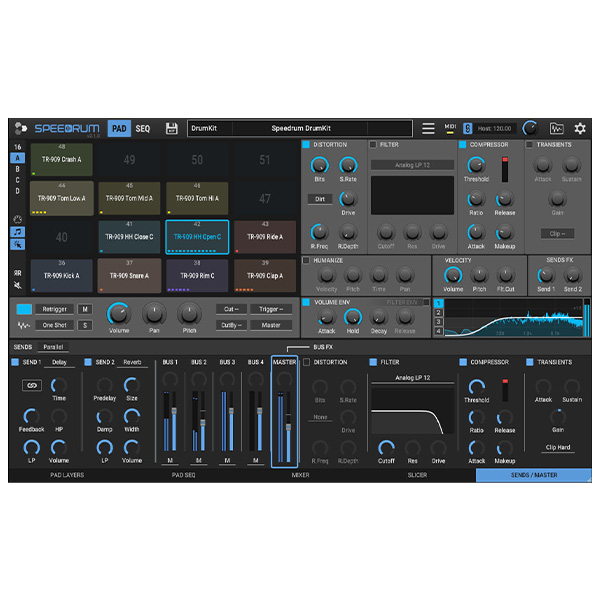Select the TR-909 Kick A pad
This screenshot has width=600, height=600.
(62, 276)
